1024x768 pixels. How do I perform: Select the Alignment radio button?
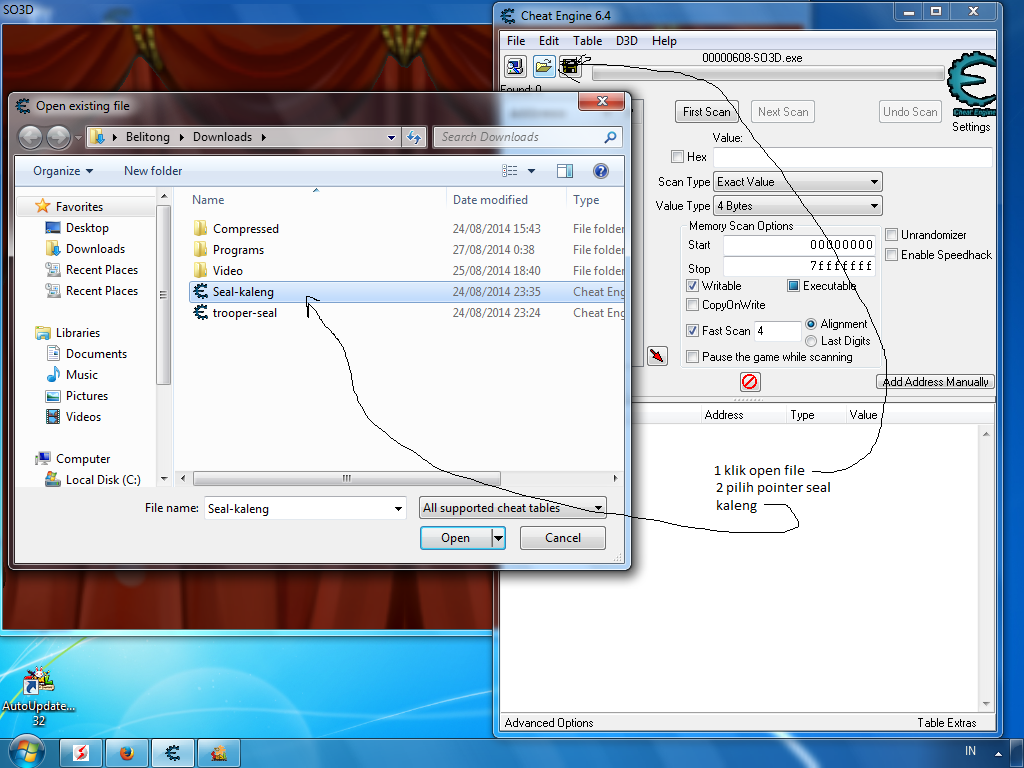click(811, 324)
